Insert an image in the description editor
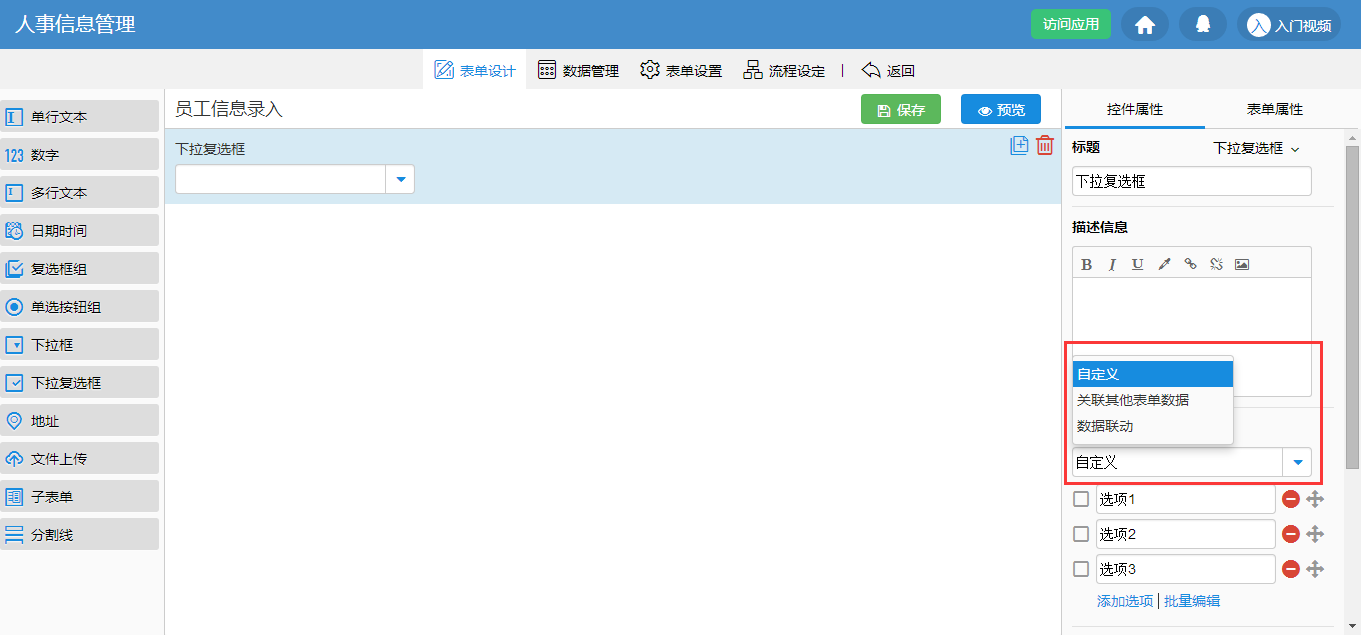 point(1242,264)
